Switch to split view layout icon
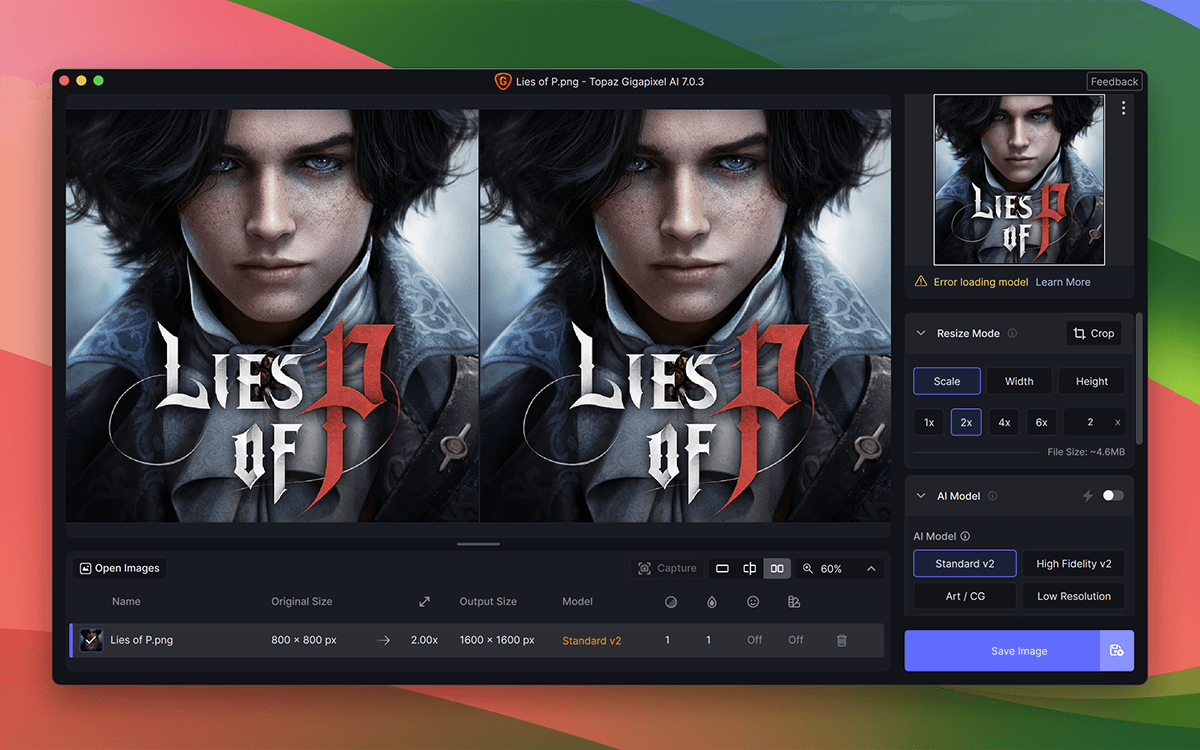 pos(749,568)
